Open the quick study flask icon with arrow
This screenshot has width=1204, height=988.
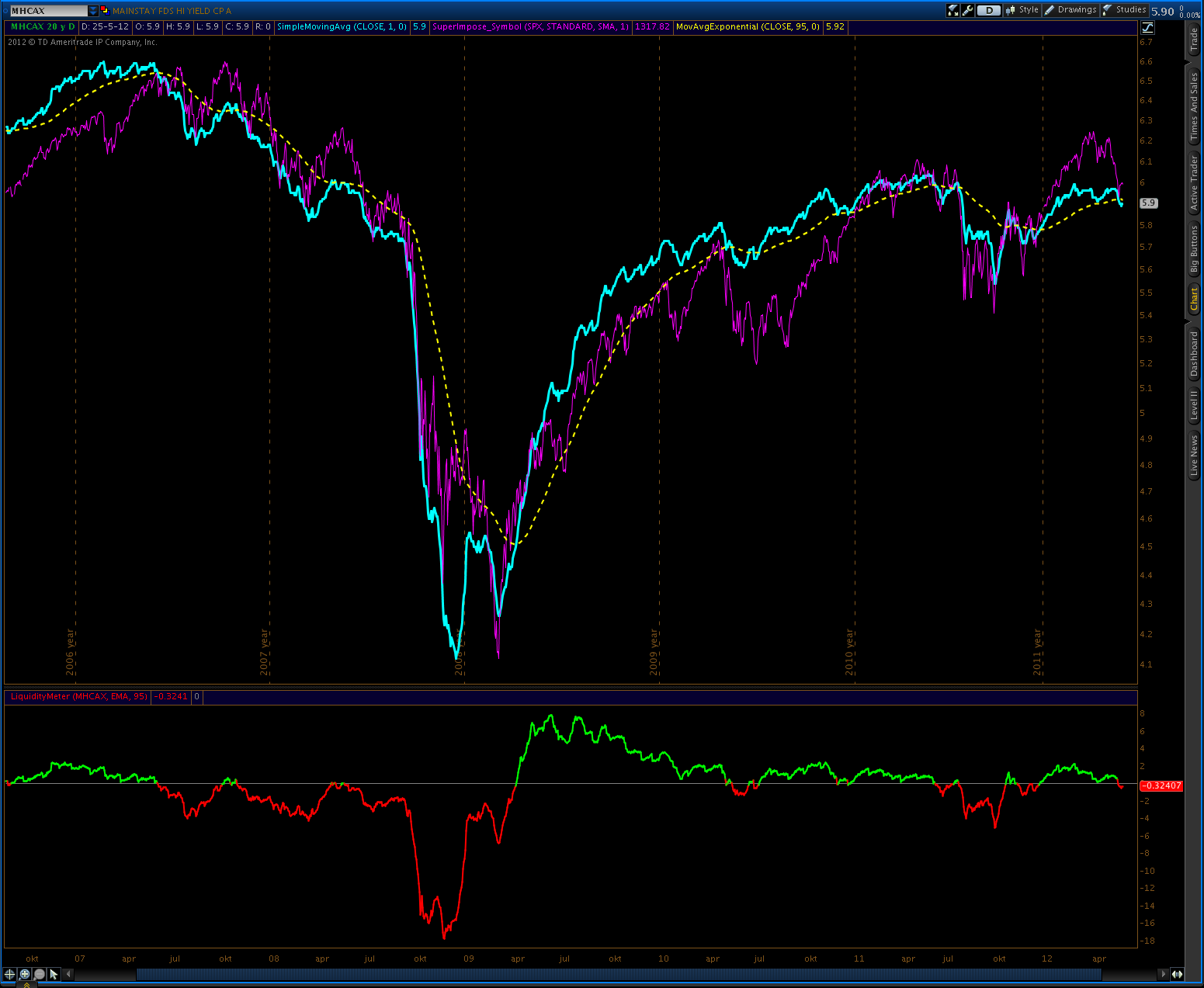click(952, 10)
